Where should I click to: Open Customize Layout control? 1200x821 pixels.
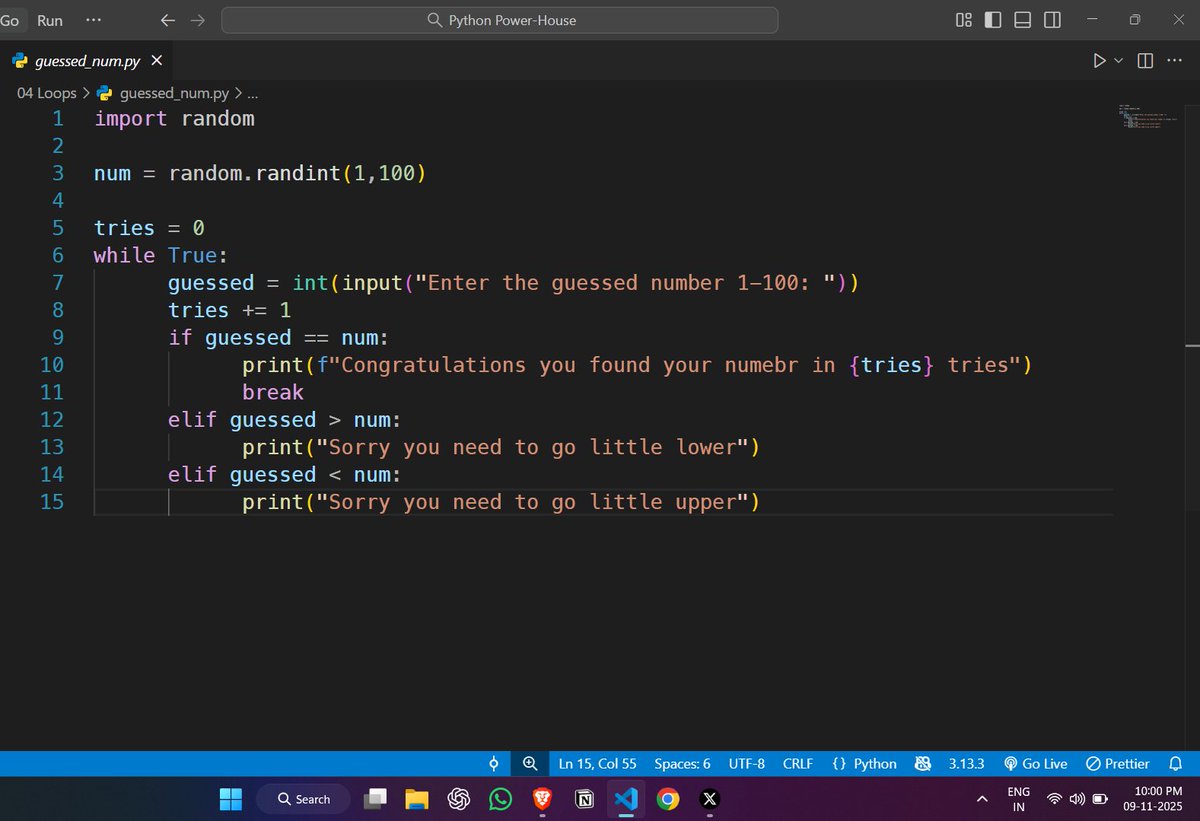coord(964,20)
